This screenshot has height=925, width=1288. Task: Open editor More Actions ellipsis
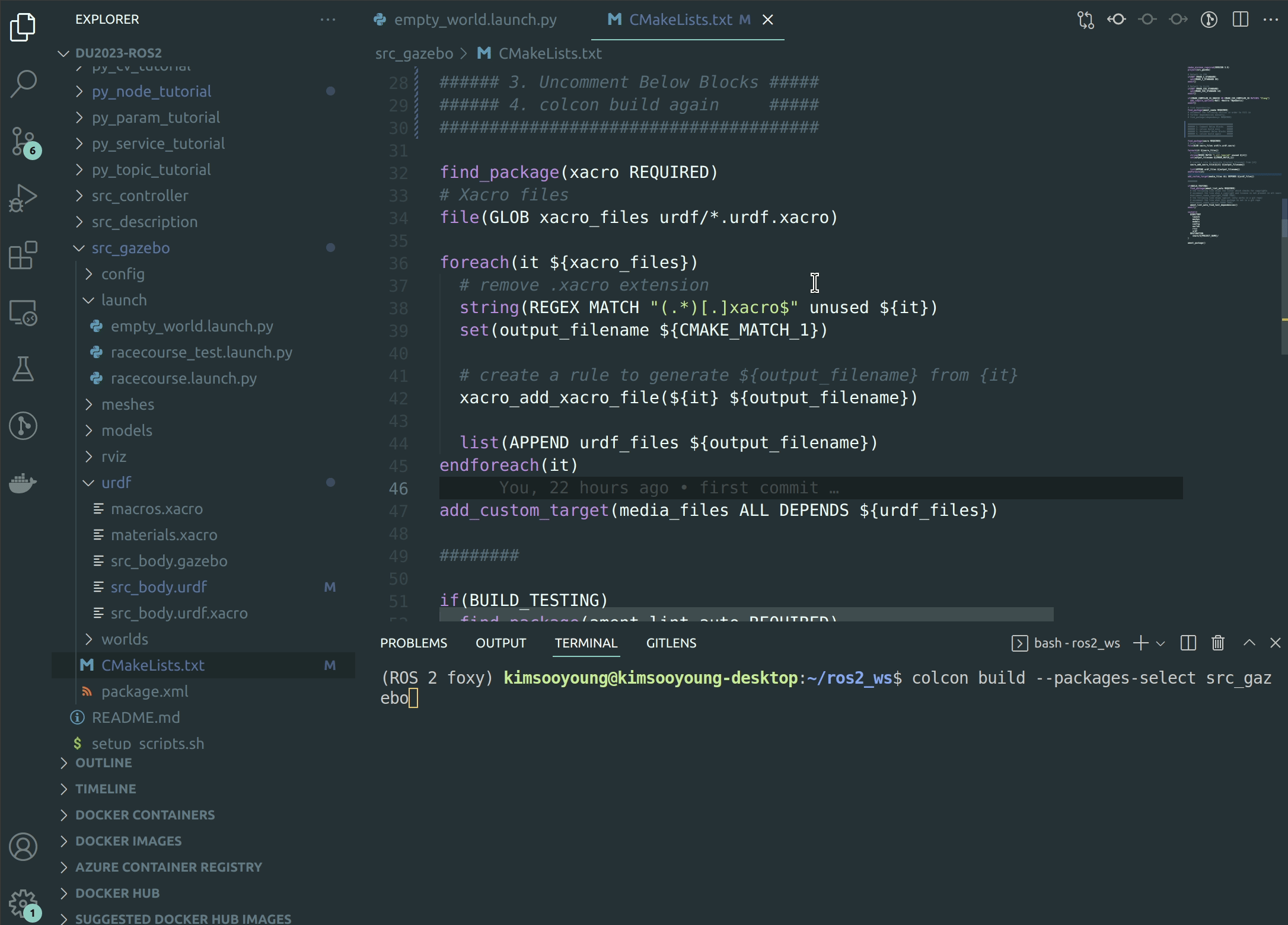[1271, 20]
